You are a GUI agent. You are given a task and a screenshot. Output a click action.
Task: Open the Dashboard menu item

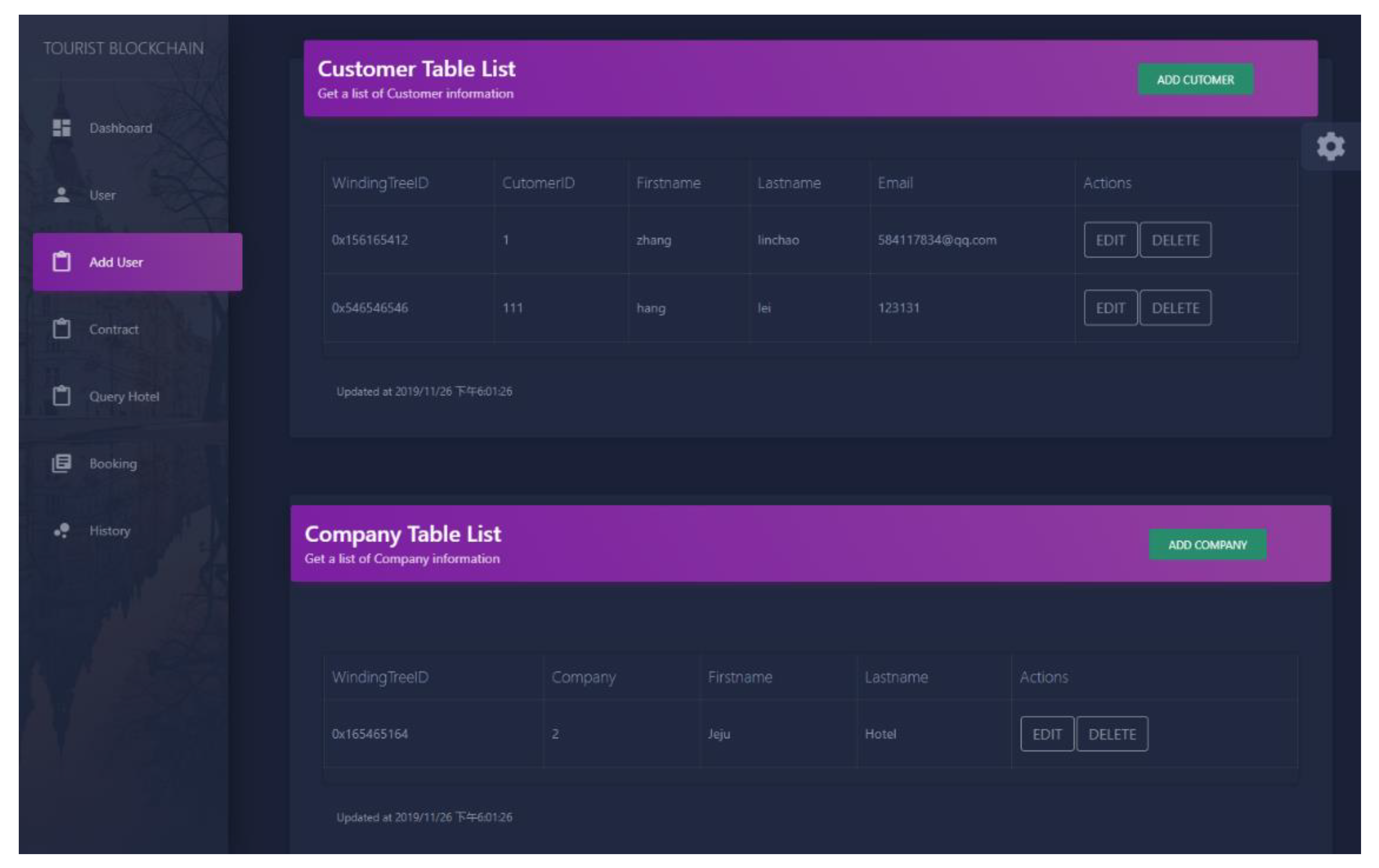pos(120,128)
